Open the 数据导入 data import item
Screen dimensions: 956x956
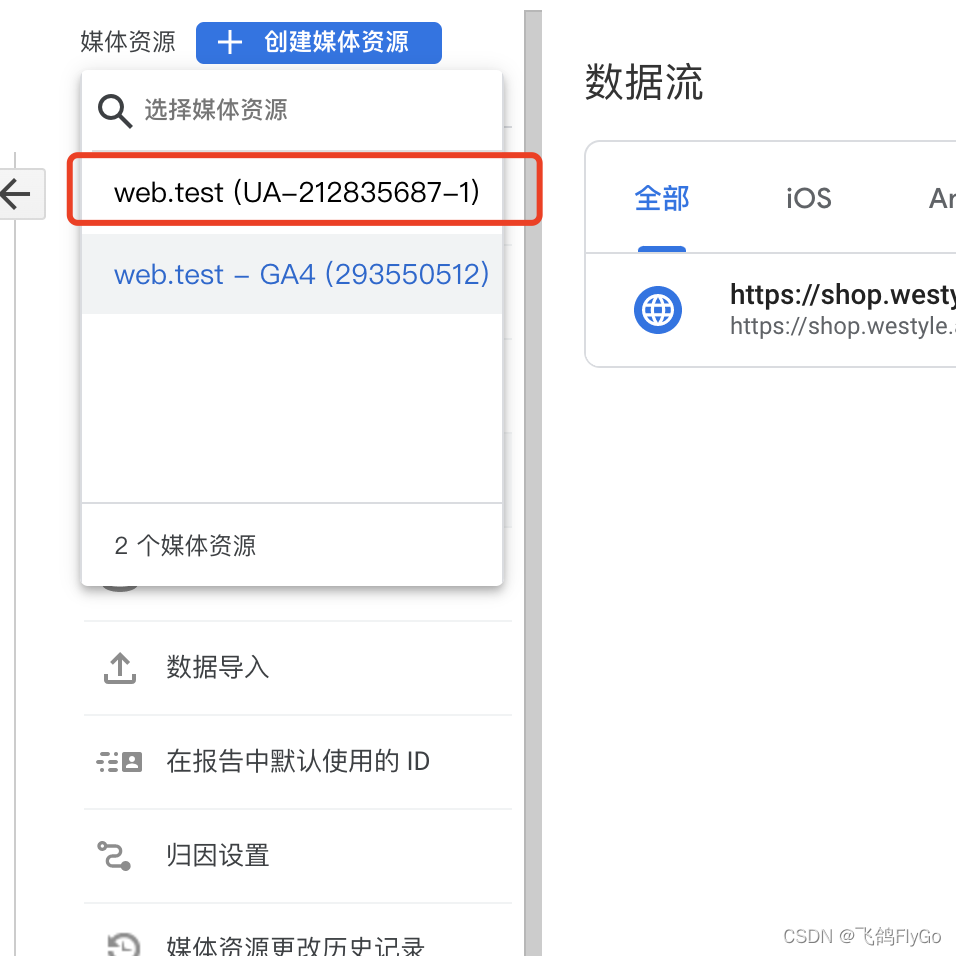(298, 668)
